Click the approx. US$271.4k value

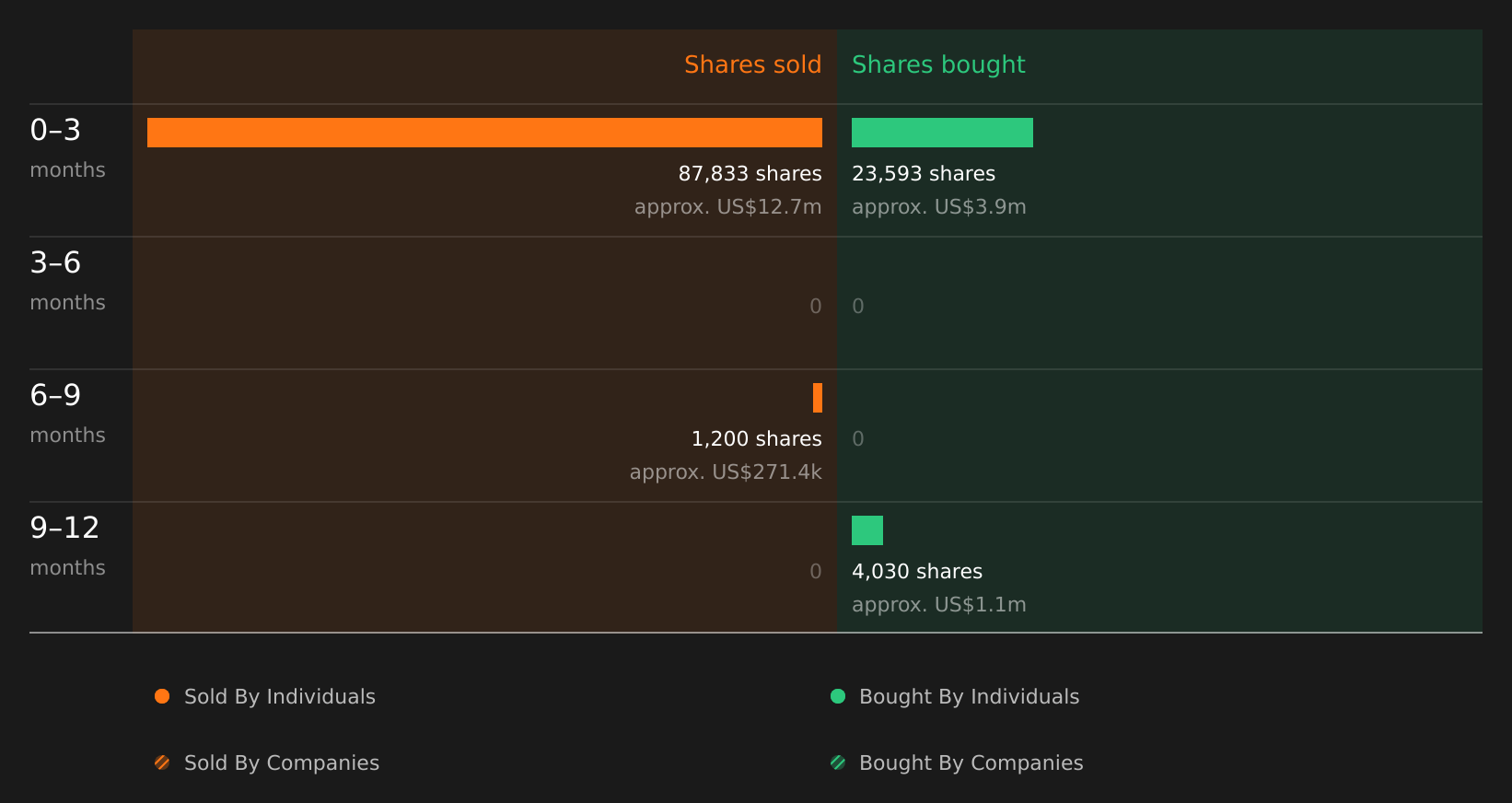[726, 472]
